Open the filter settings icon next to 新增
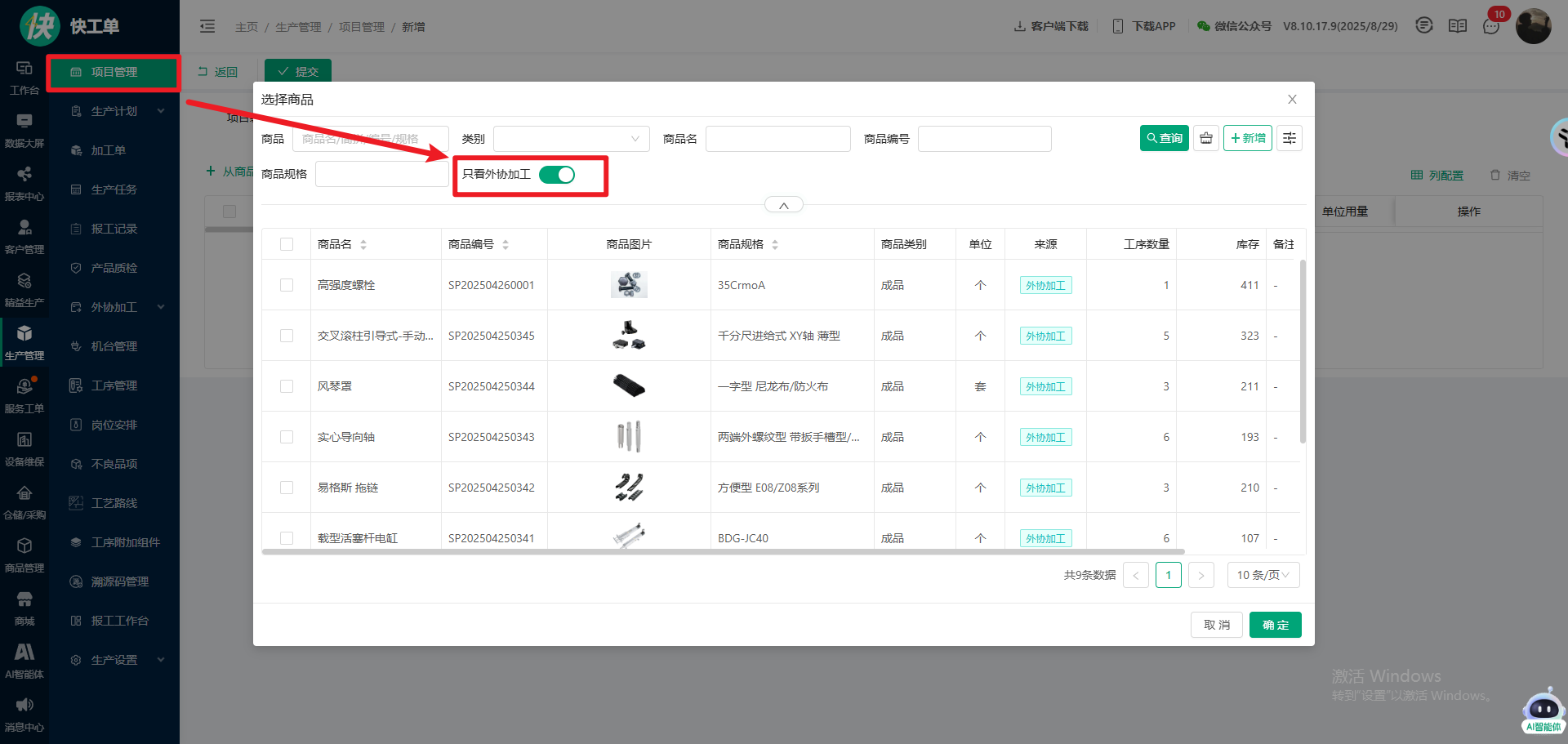Image resolution: width=1568 pixels, height=744 pixels. click(1289, 138)
